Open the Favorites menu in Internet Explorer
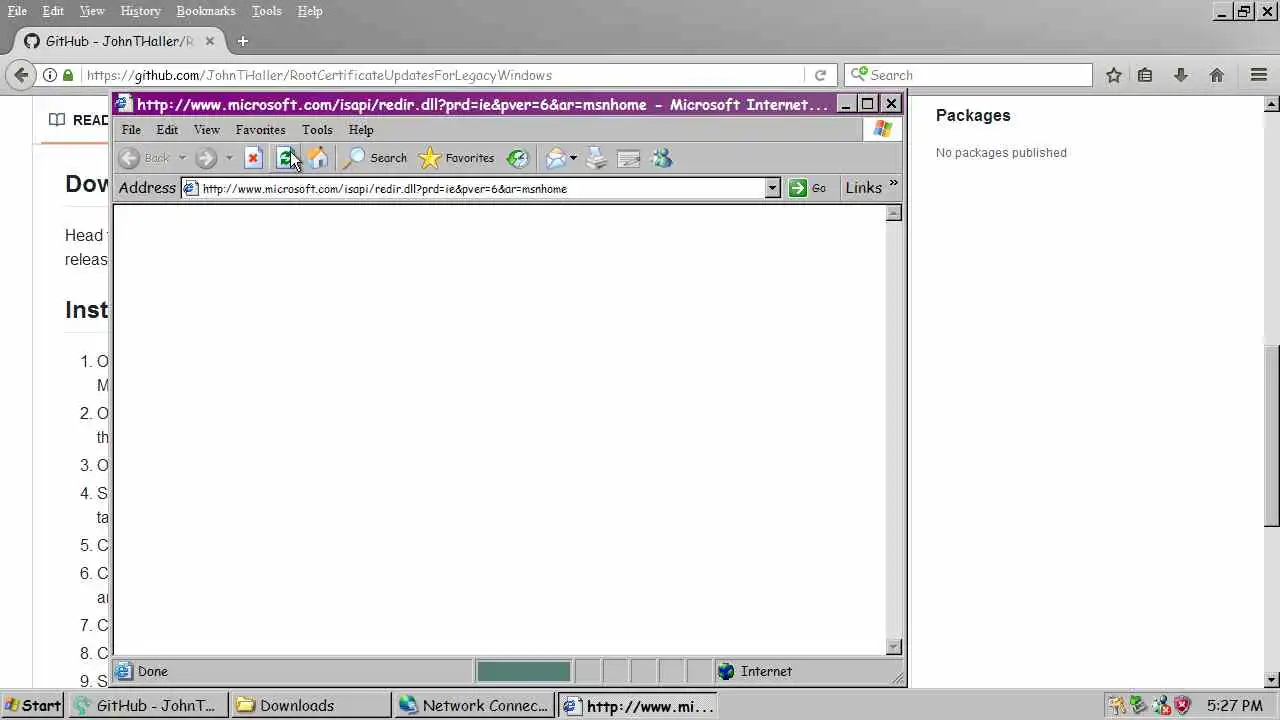This screenshot has height=720, width=1280. 260,130
